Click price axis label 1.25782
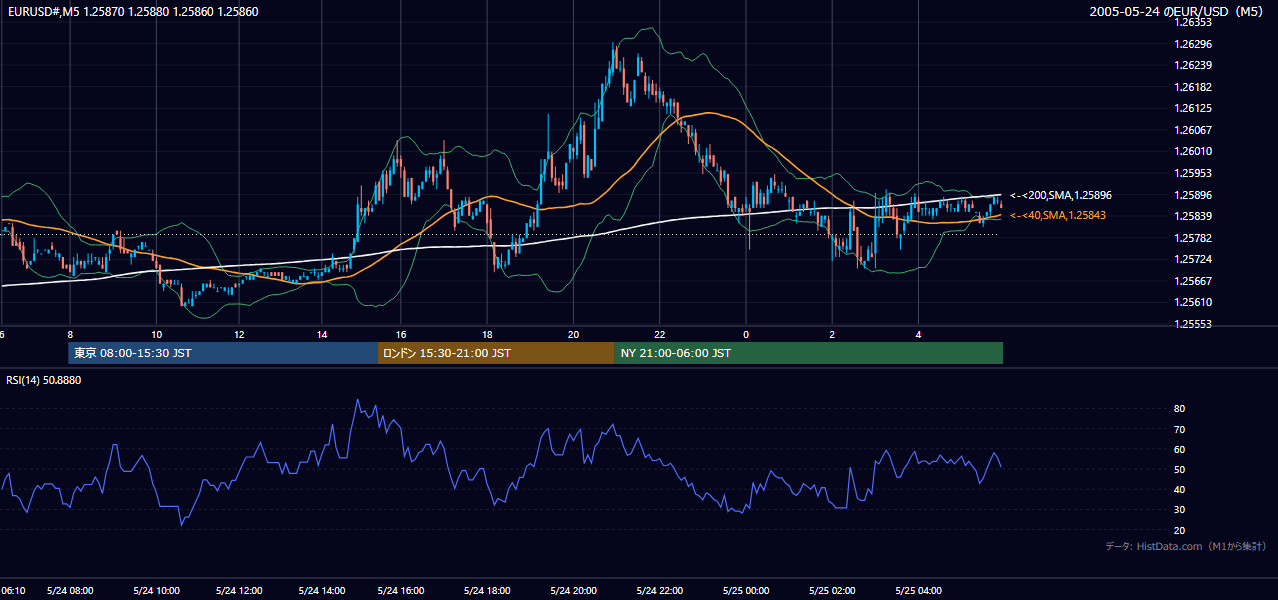Image resolution: width=1278 pixels, height=600 pixels. pyautogui.click(x=1193, y=238)
